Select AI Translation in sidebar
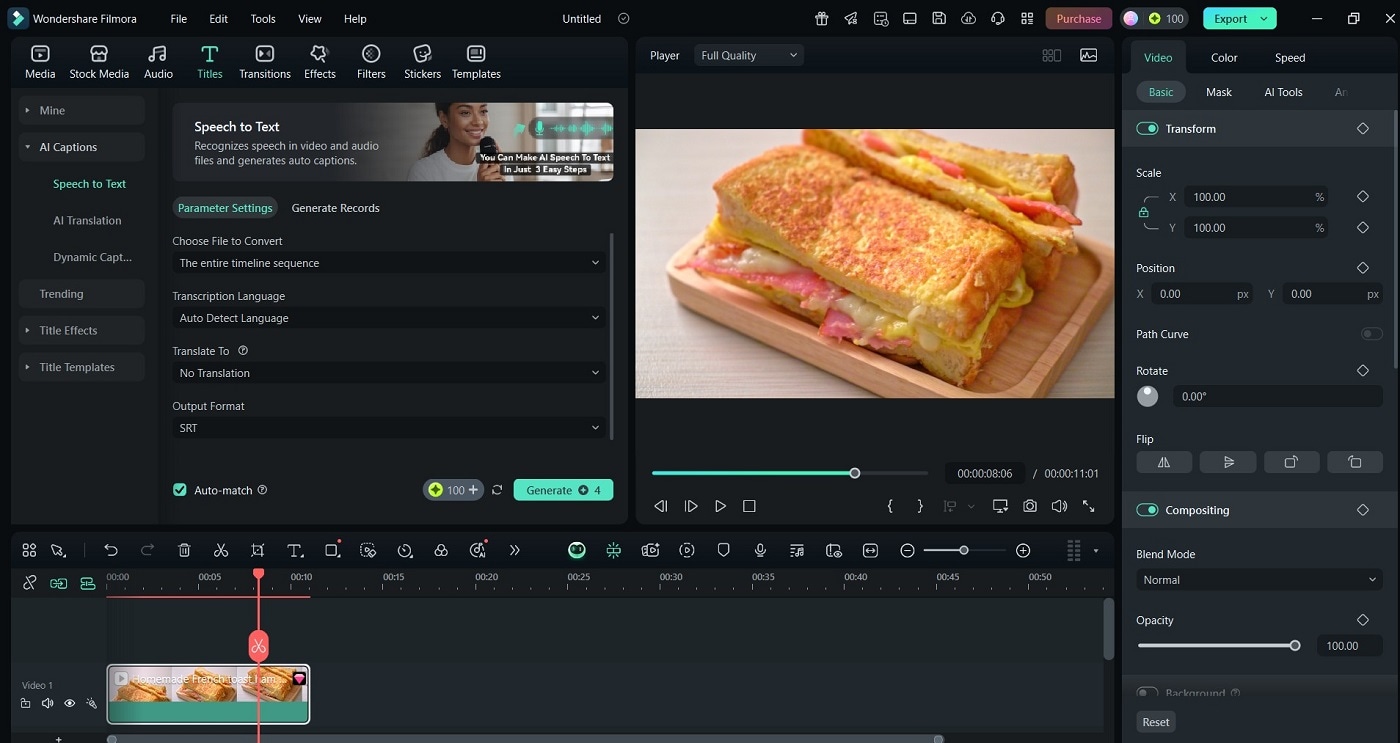The width and height of the screenshot is (1400, 743). (87, 221)
